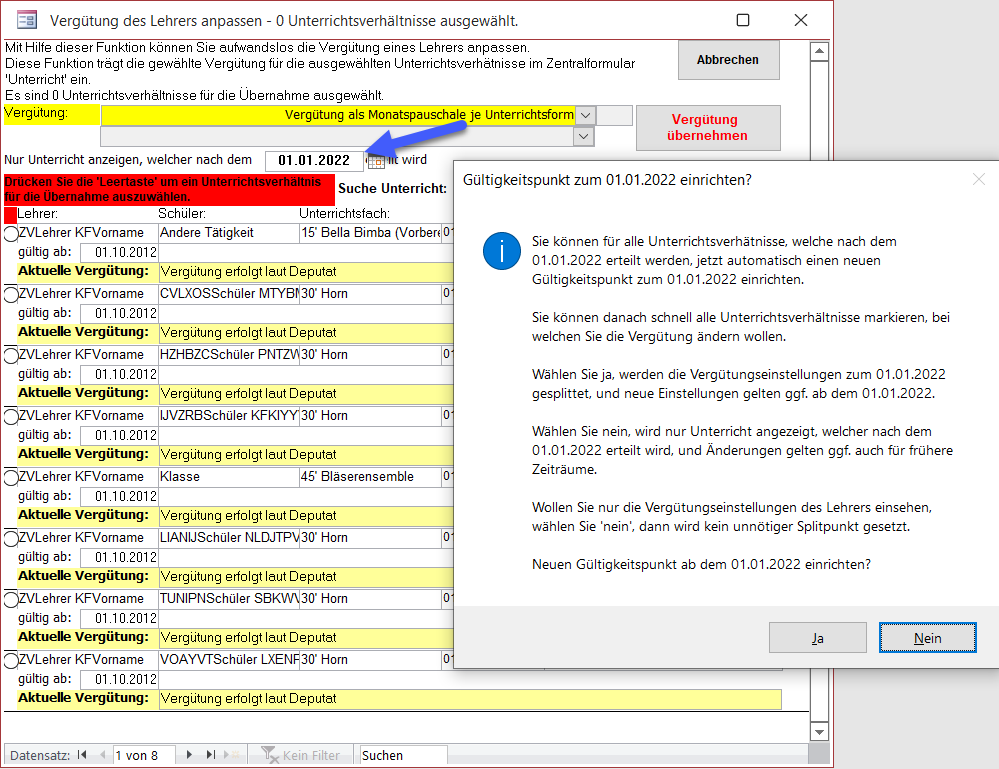The image size is (999, 769).
Task: Click the Suchen search box
Action: coord(403,755)
